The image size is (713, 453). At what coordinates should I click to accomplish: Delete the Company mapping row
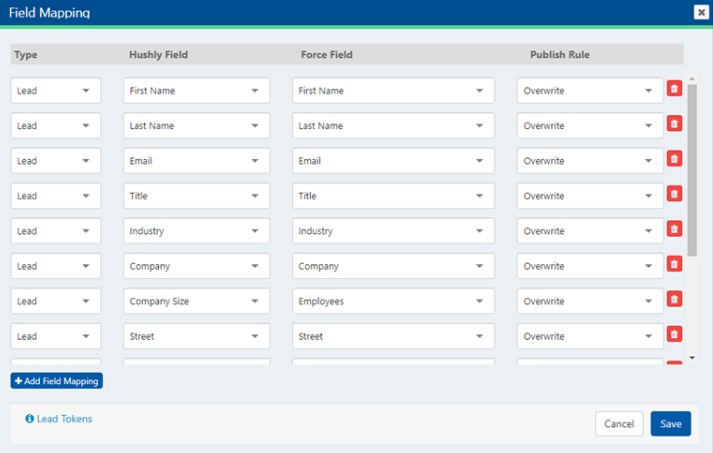[674, 264]
